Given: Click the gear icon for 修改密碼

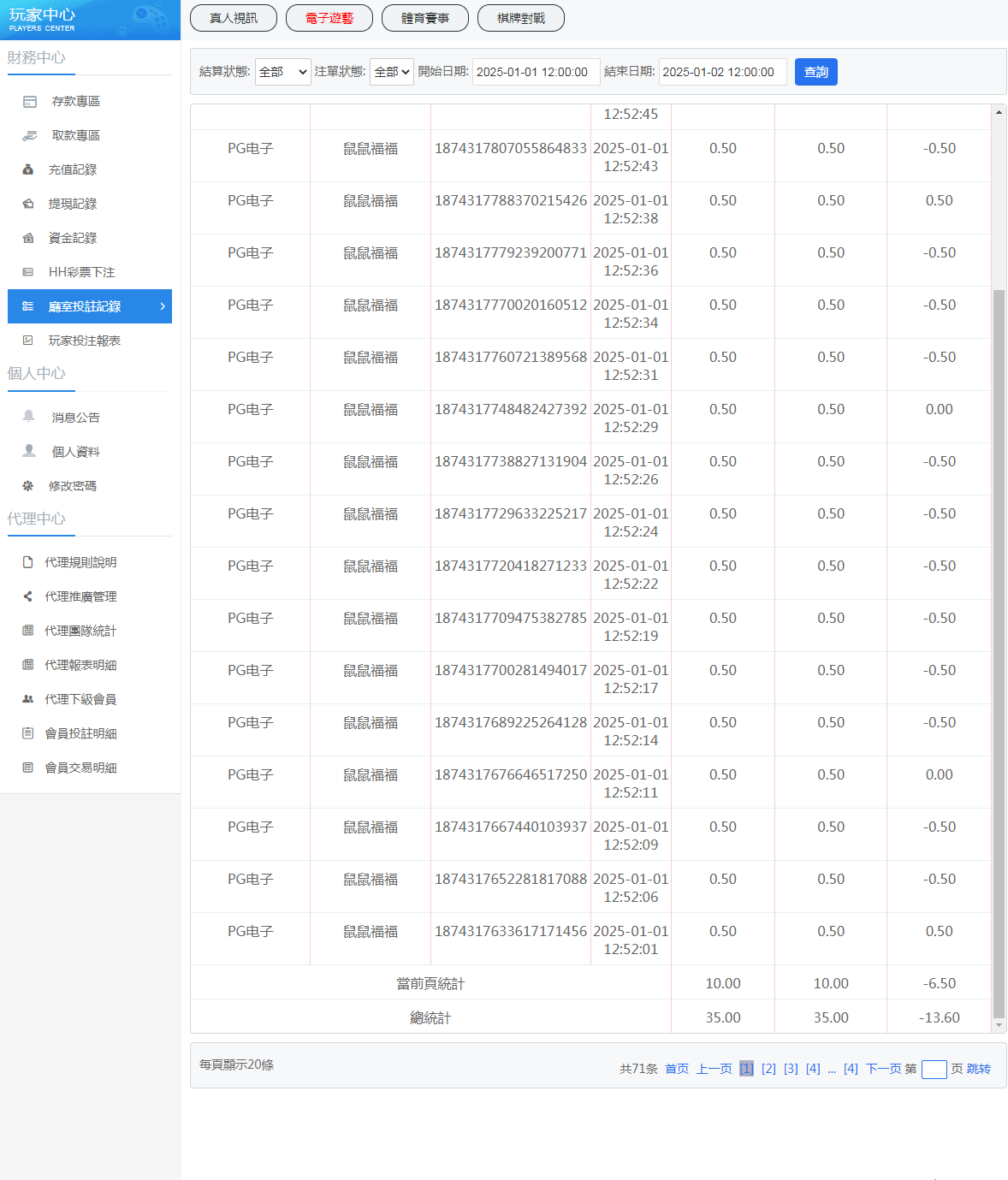Looking at the screenshot, I should [x=28, y=486].
